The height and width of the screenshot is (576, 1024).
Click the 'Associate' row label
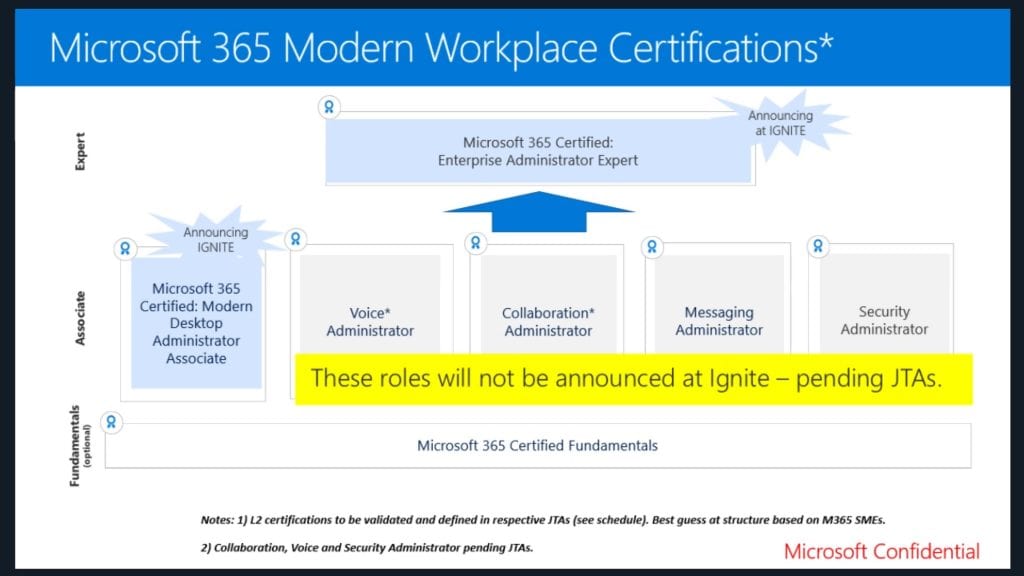click(80, 318)
